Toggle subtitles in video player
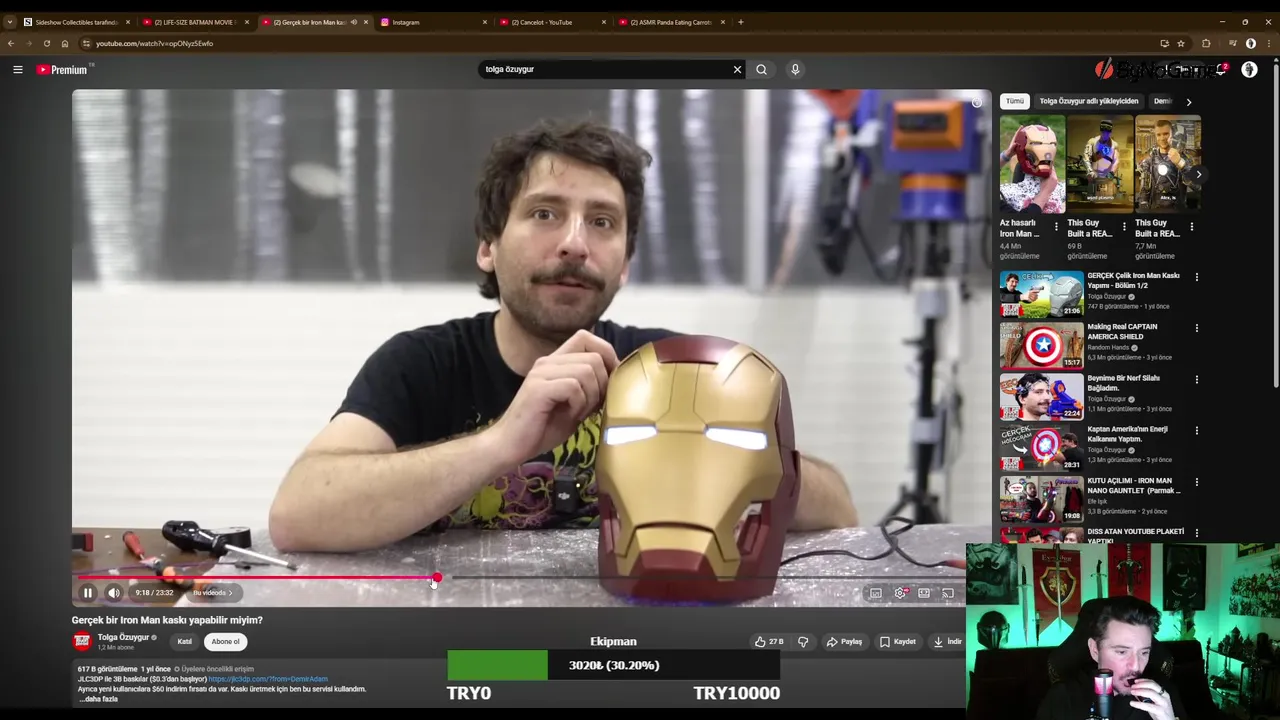 [876, 593]
